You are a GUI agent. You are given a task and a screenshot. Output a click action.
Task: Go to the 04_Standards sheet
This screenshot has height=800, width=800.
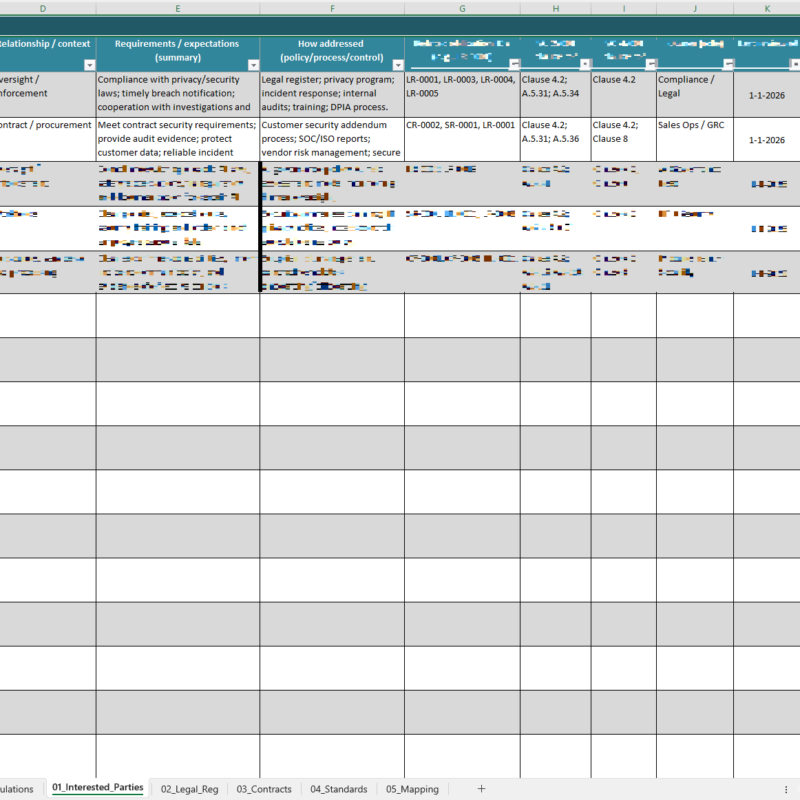[338, 788]
